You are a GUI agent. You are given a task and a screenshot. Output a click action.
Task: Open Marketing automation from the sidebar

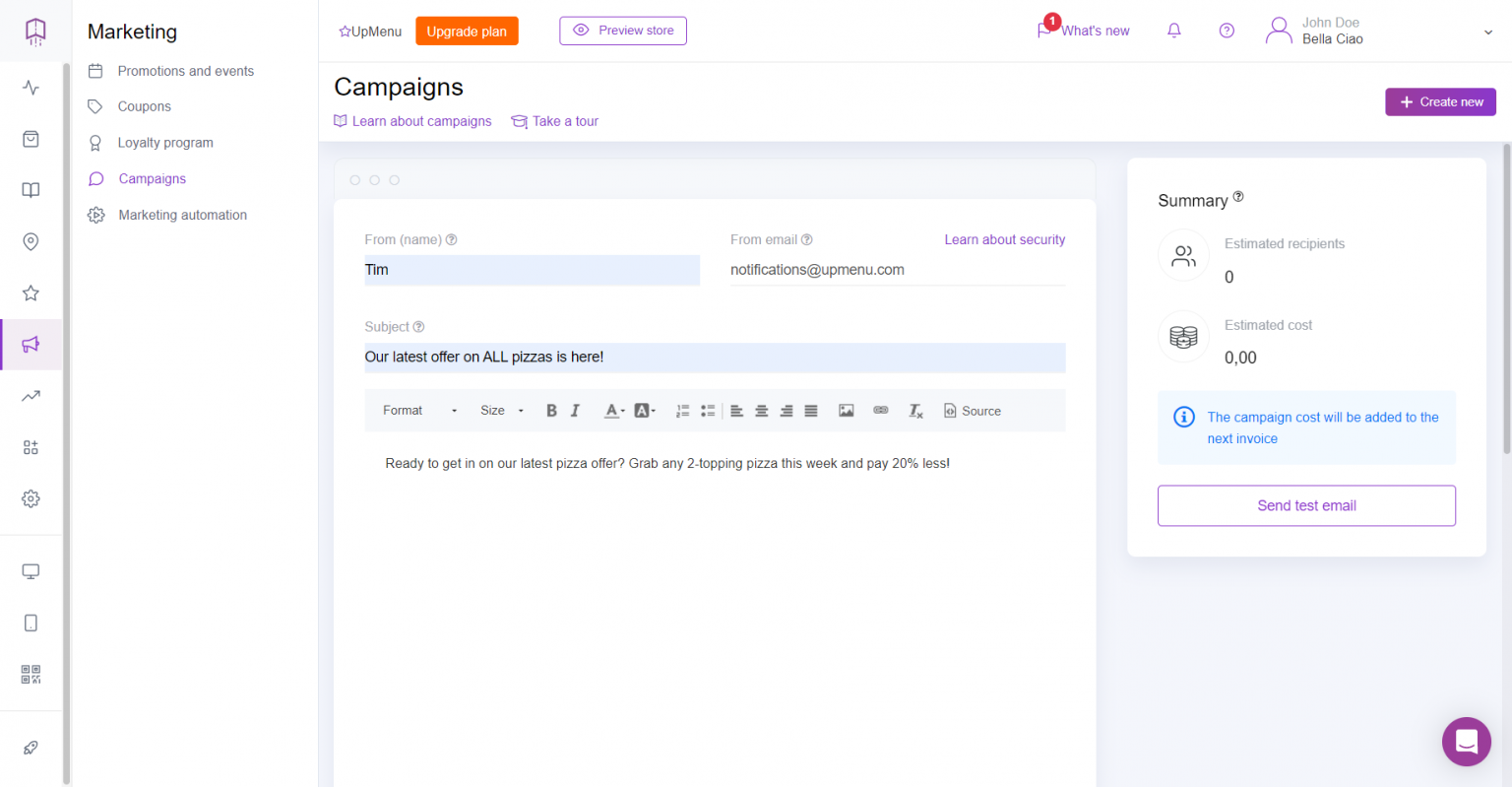(182, 215)
